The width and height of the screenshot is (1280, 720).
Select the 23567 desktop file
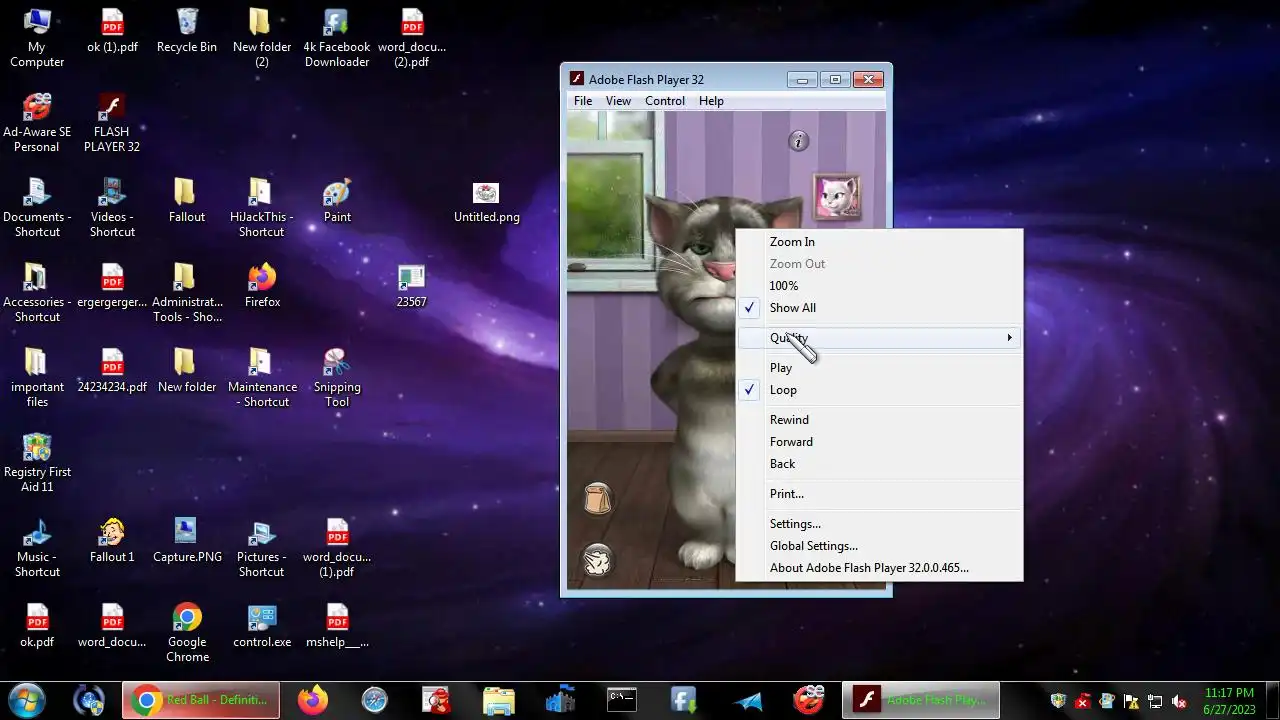411,286
